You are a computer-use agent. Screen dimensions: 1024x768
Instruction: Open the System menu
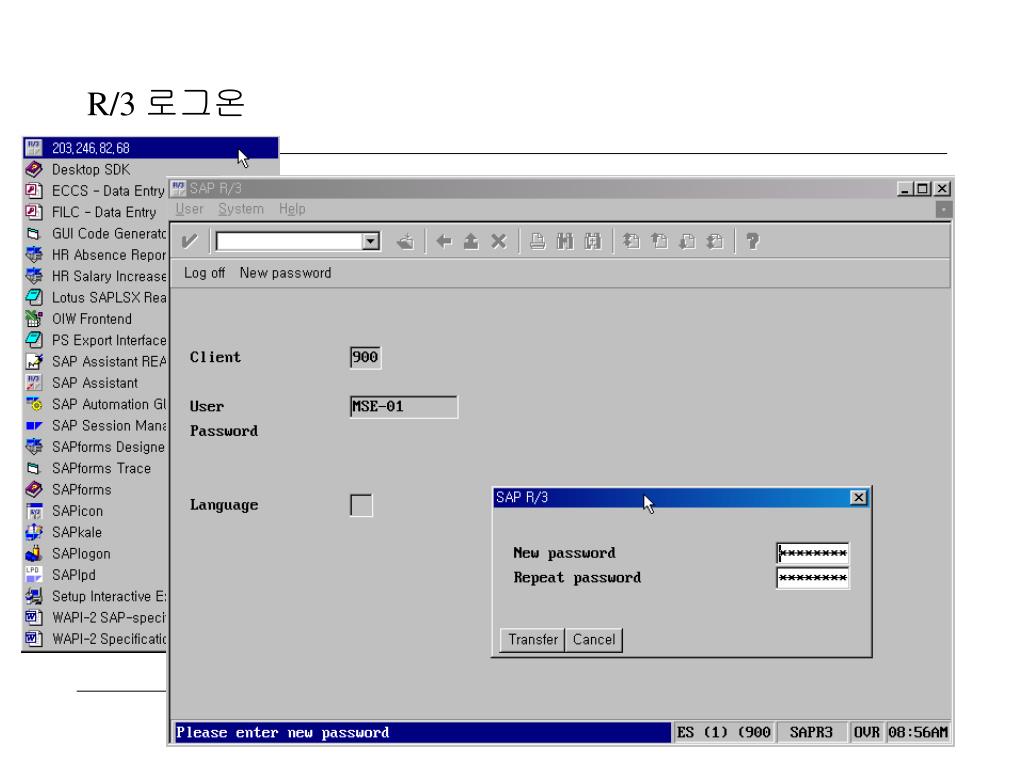click(241, 209)
